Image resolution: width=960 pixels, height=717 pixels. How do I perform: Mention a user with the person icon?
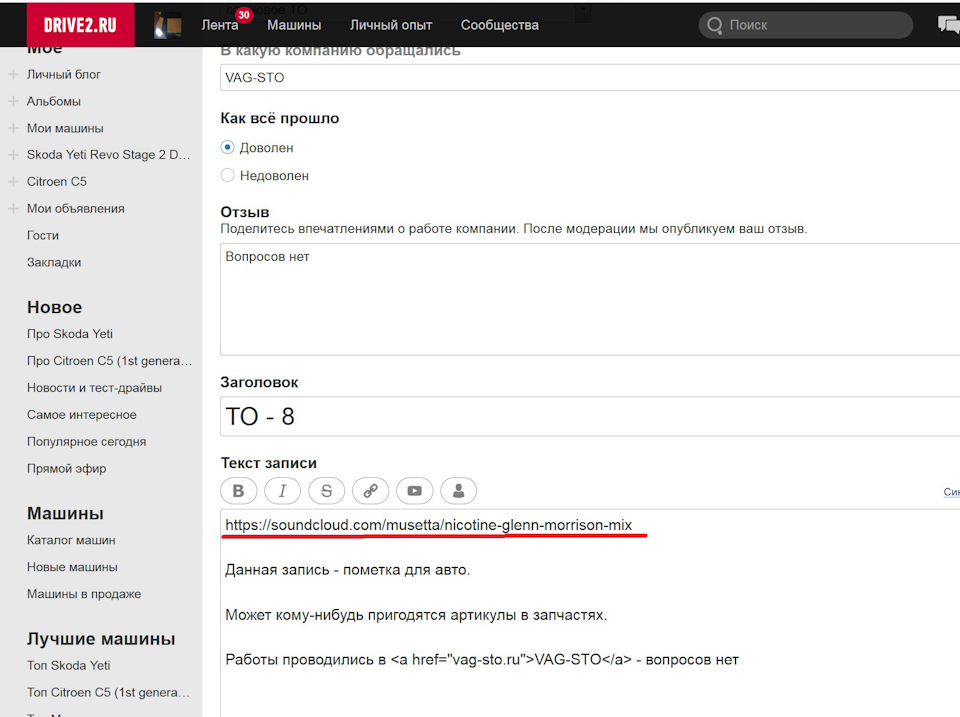click(x=459, y=490)
